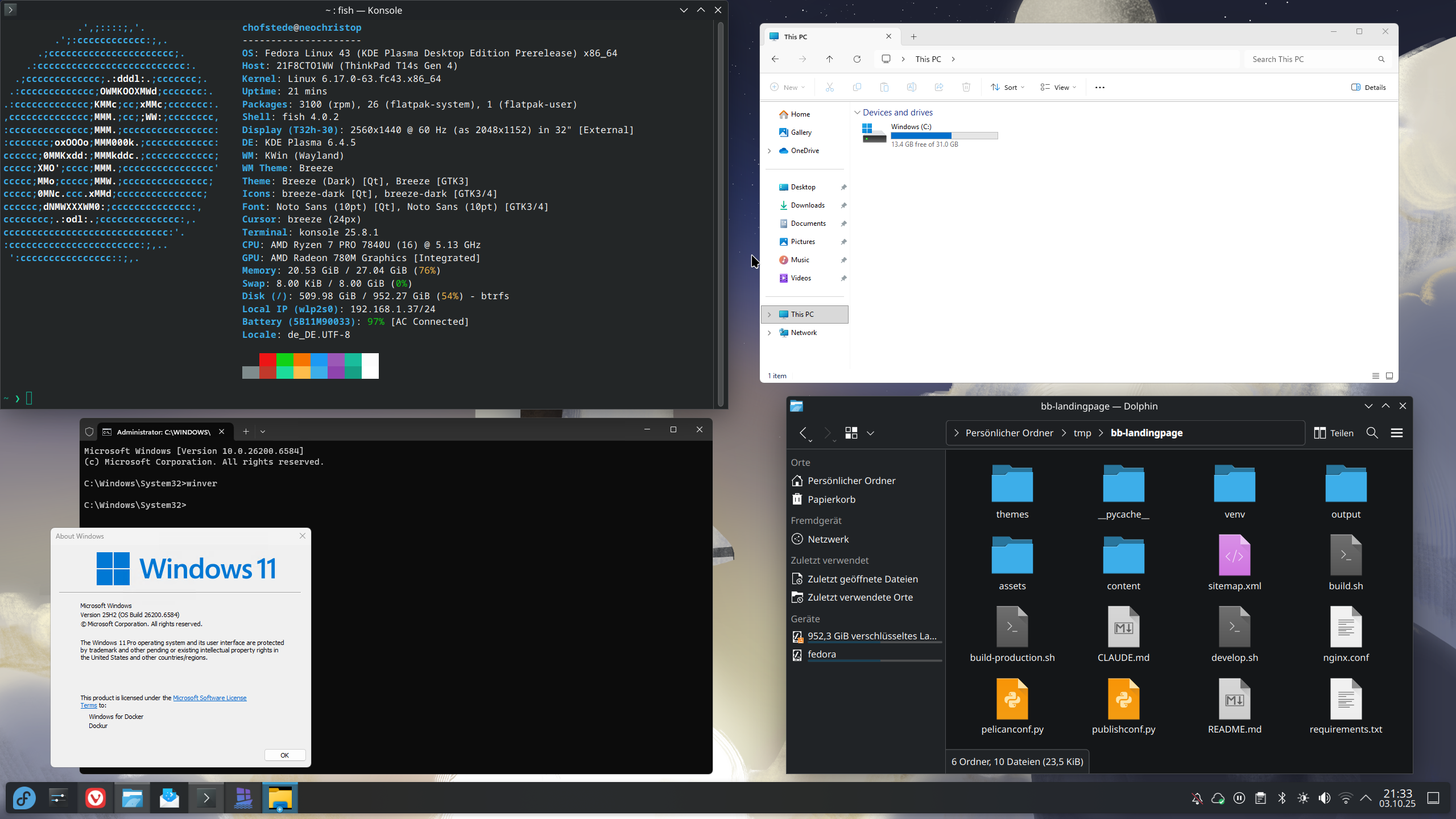Collapse the Devices and drives group
Screen dimensions: 1456x819
click(857, 113)
